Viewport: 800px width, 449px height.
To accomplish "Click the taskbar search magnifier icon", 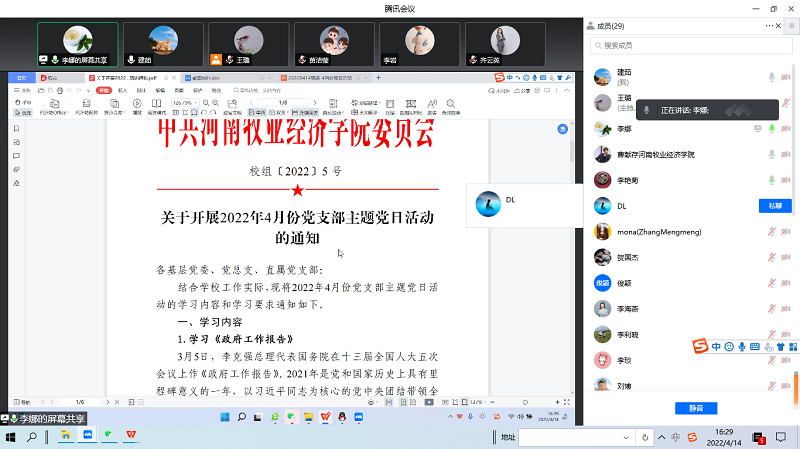I will click(31, 437).
